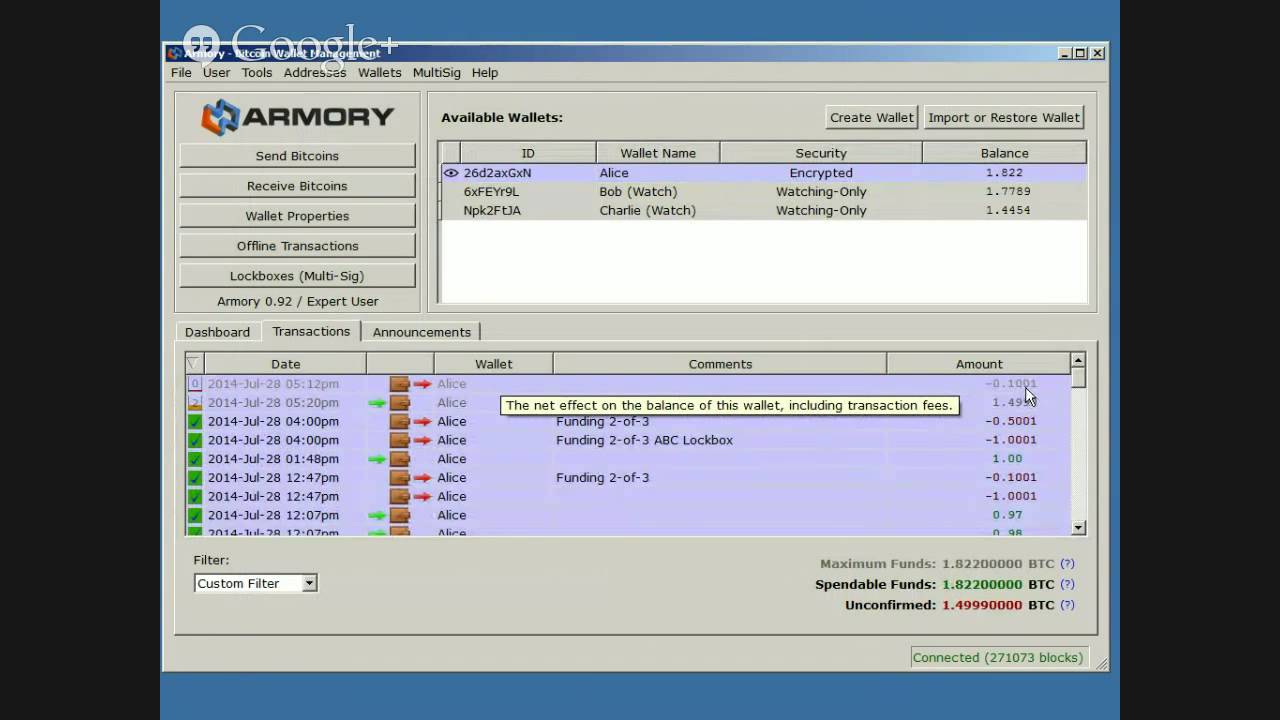This screenshot has height=720, width=1280.
Task: Sort wallets by Balance column header
Action: click(1004, 153)
